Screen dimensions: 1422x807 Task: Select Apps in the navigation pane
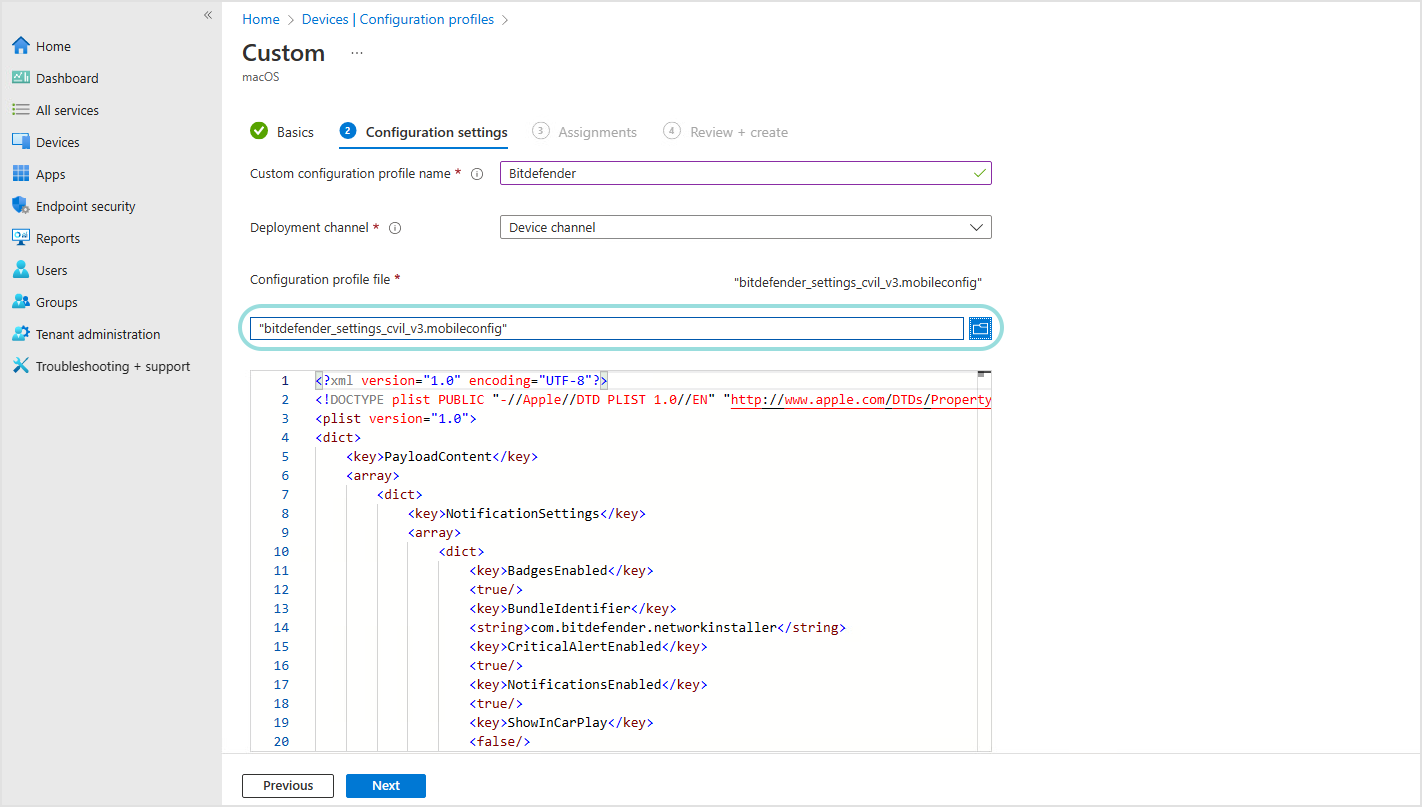pyautogui.click(x=50, y=173)
